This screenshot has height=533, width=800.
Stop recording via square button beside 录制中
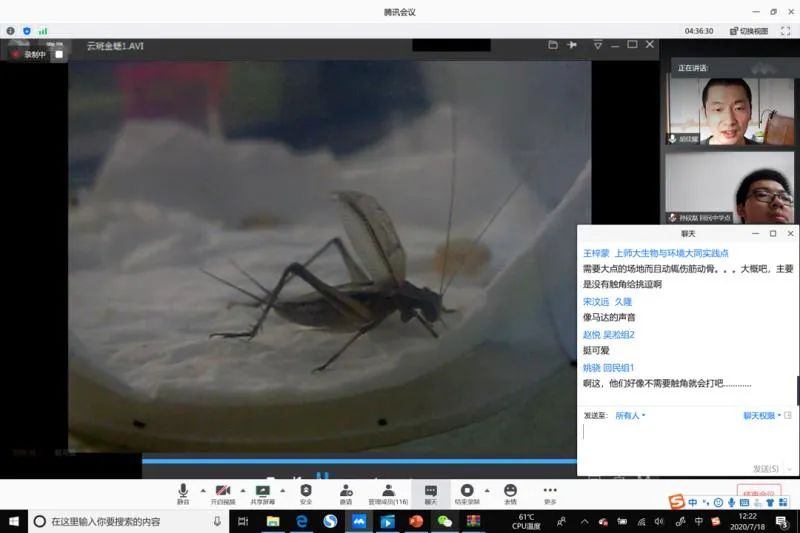[59, 54]
